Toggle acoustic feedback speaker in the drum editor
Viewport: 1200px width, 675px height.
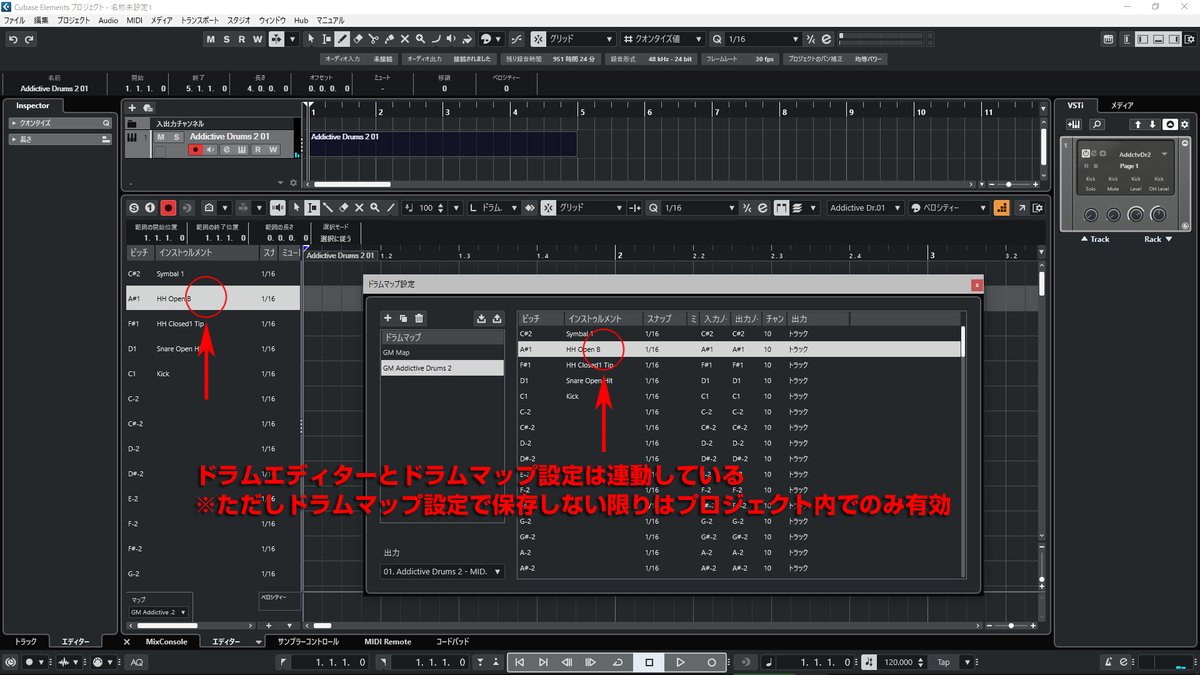(276, 208)
